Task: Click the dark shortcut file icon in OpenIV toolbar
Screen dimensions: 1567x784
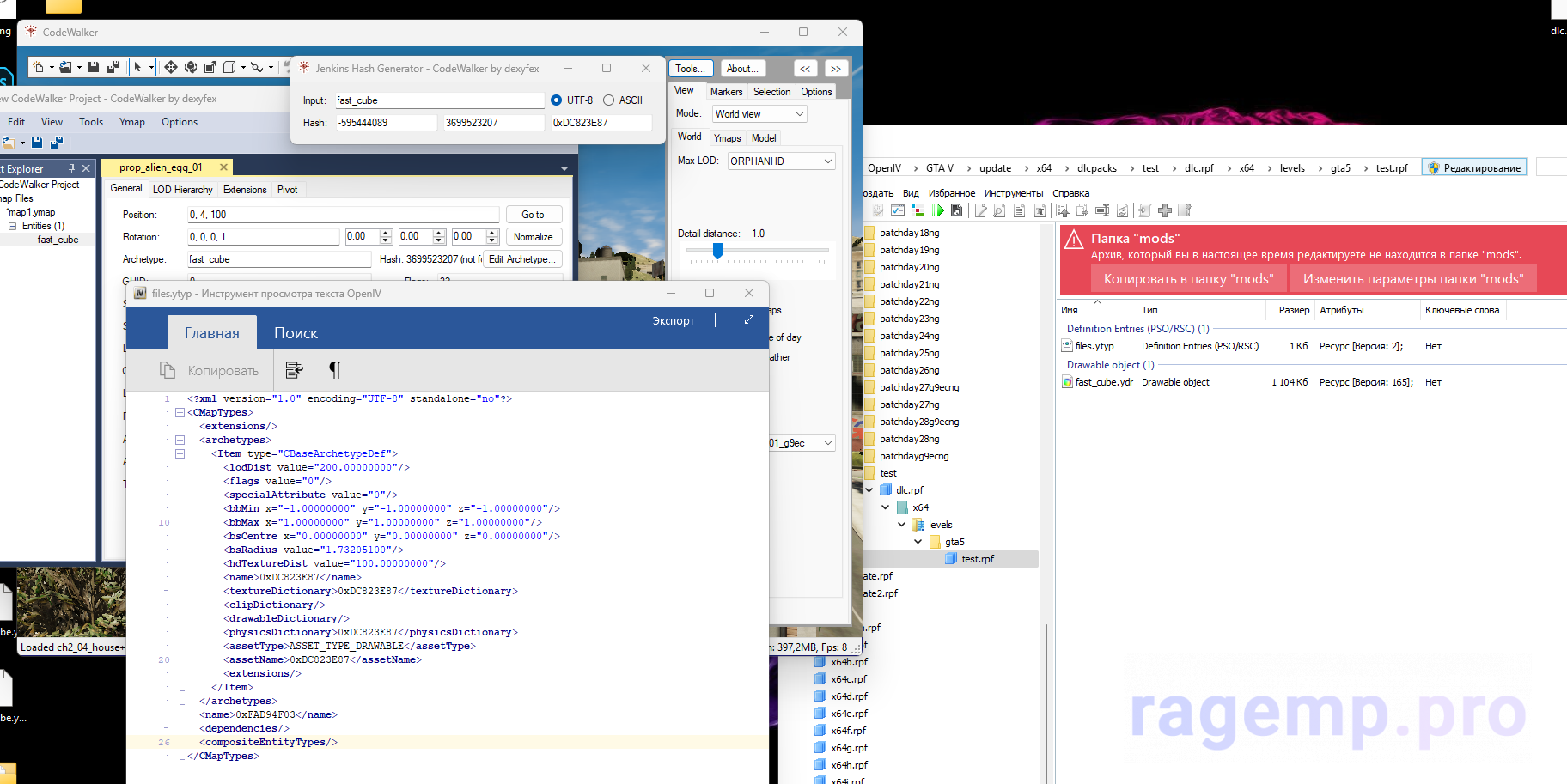Action: click(956, 210)
